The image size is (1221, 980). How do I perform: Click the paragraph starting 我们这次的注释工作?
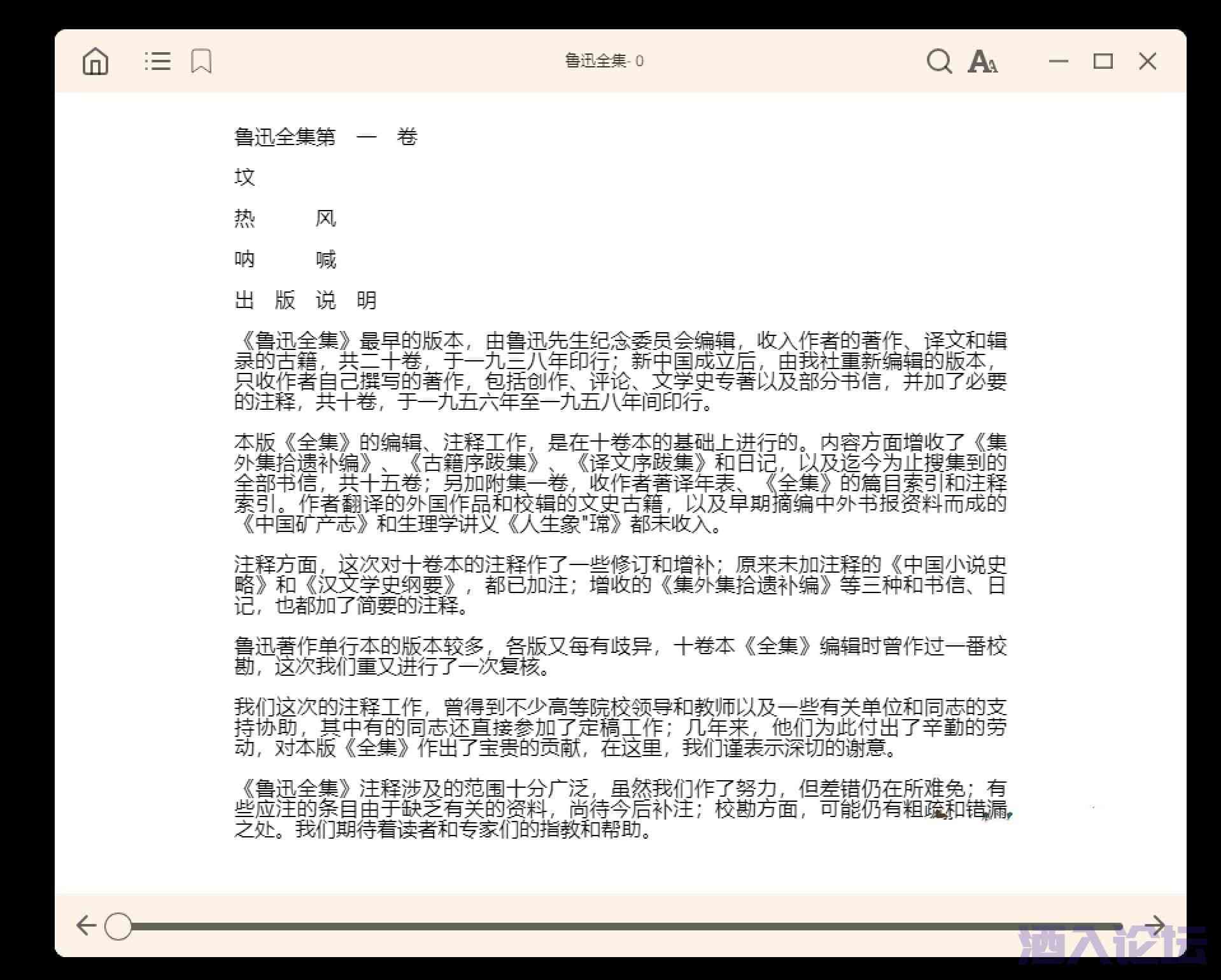click(x=621, y=727)
